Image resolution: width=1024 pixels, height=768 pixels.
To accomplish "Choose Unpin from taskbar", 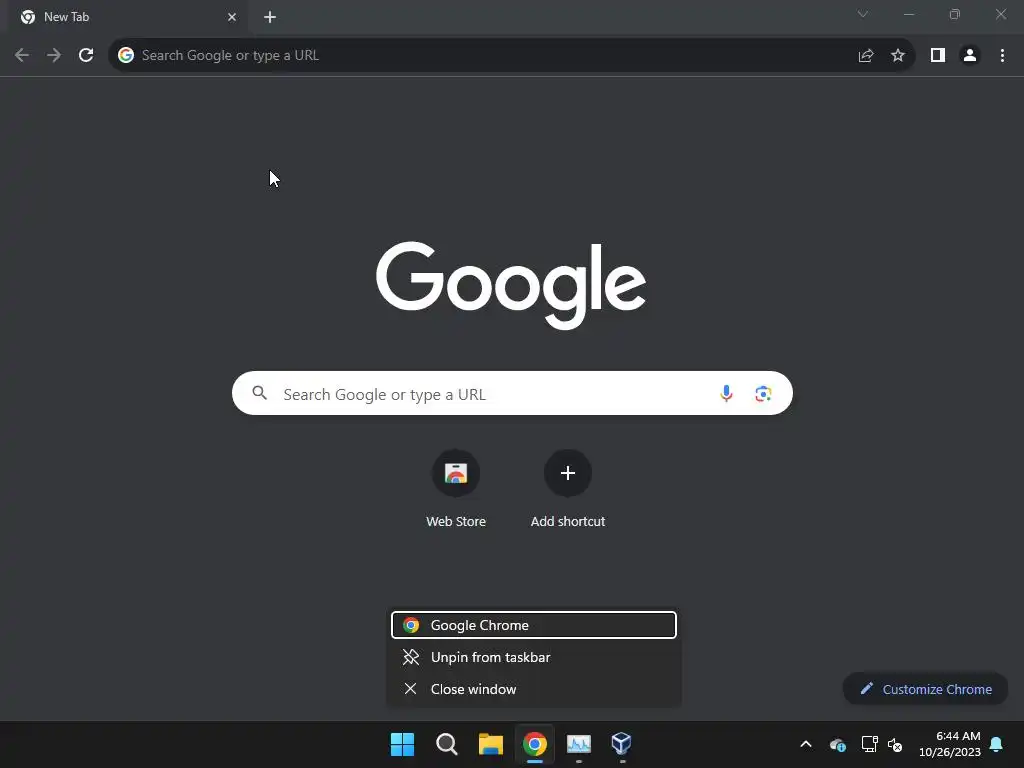I will [x=534, y=657].
